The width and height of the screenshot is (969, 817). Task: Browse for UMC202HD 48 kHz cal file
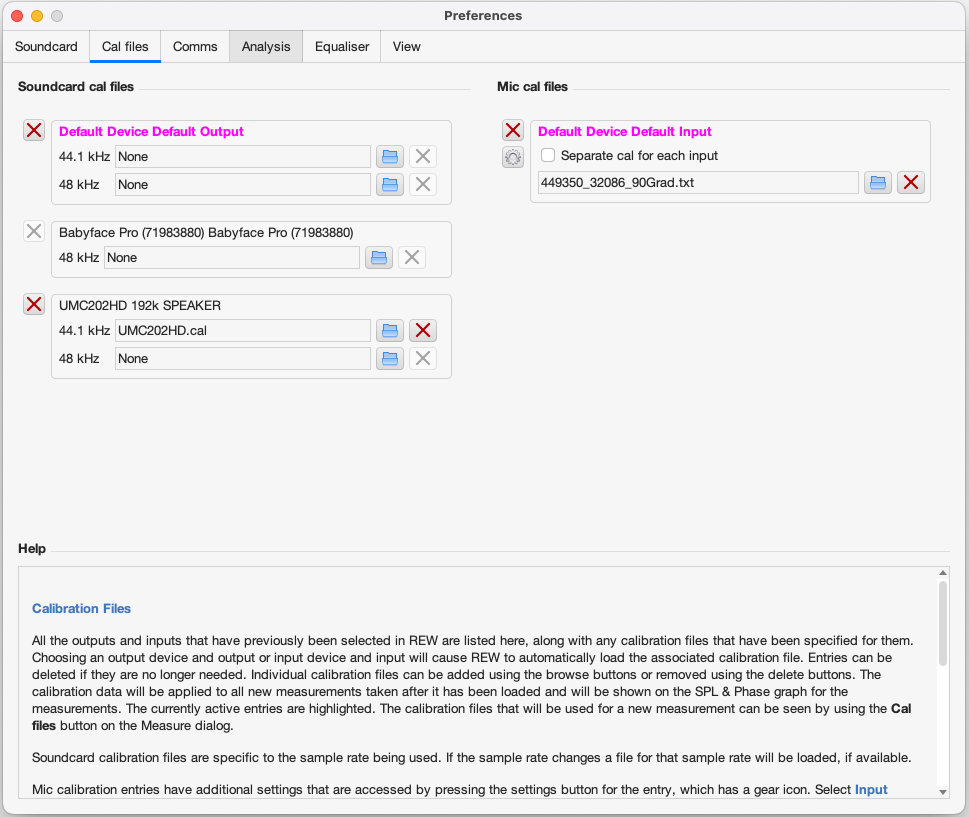tap(390, 358)
